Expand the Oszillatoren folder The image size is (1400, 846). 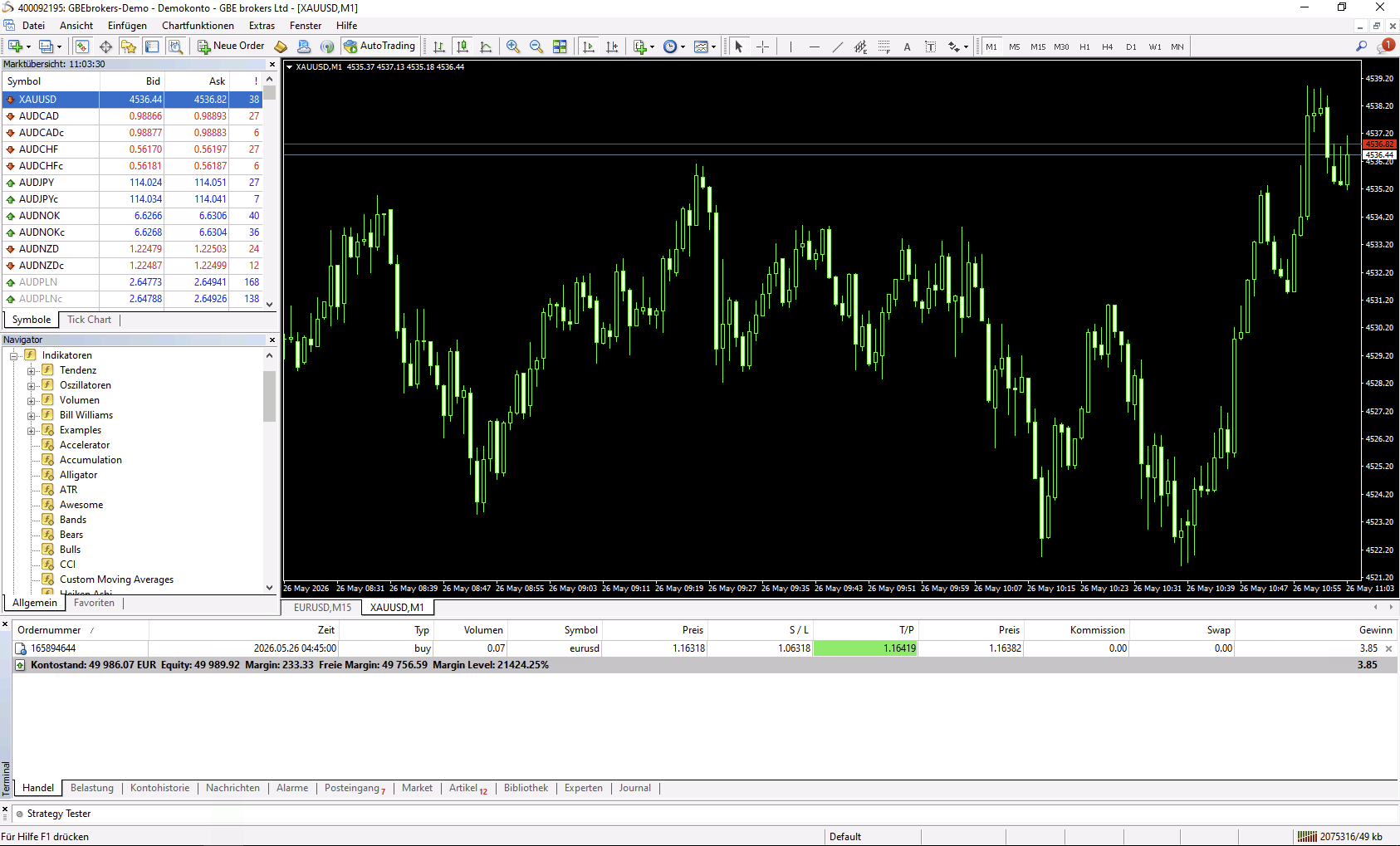(x=31, y=385)
